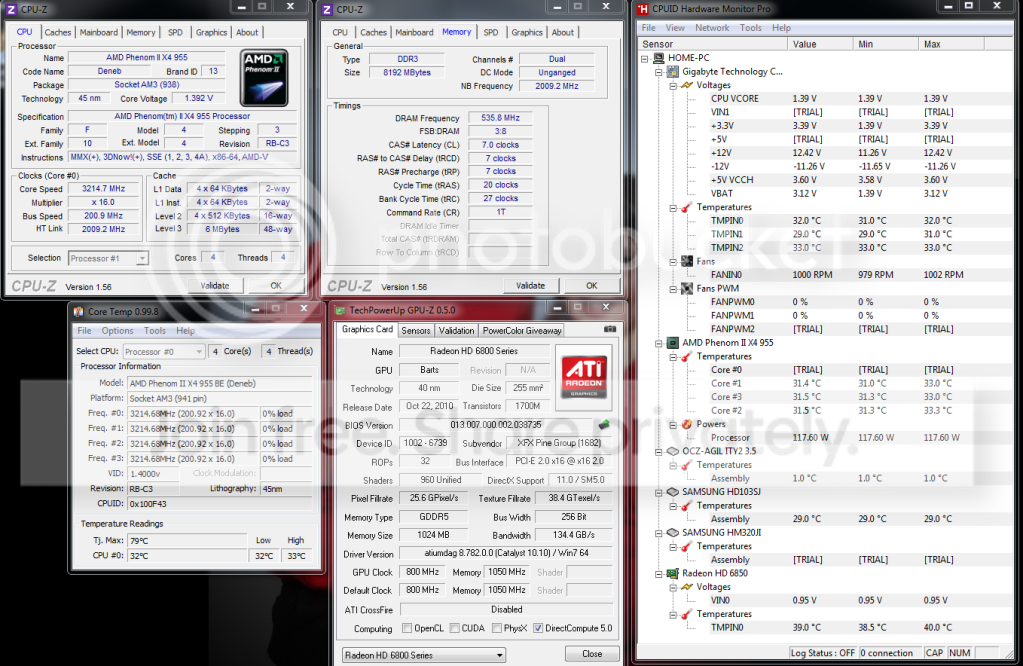The height and width of the screenshot is (666, 1023).
Task: Switch to the Sensors tab in GPU-Z
Action: [x=416, y=331]
